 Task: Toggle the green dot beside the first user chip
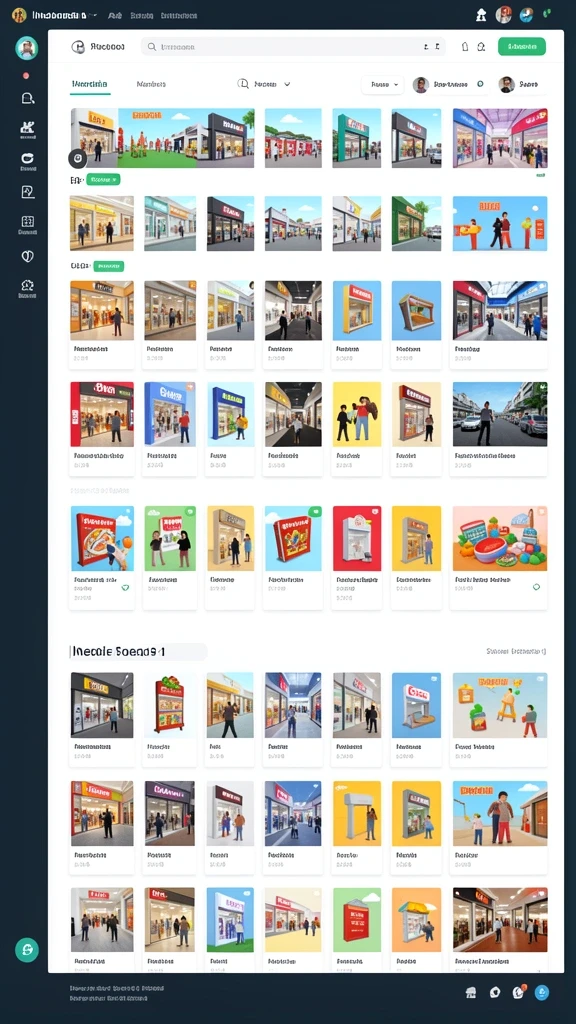(480, 84)
